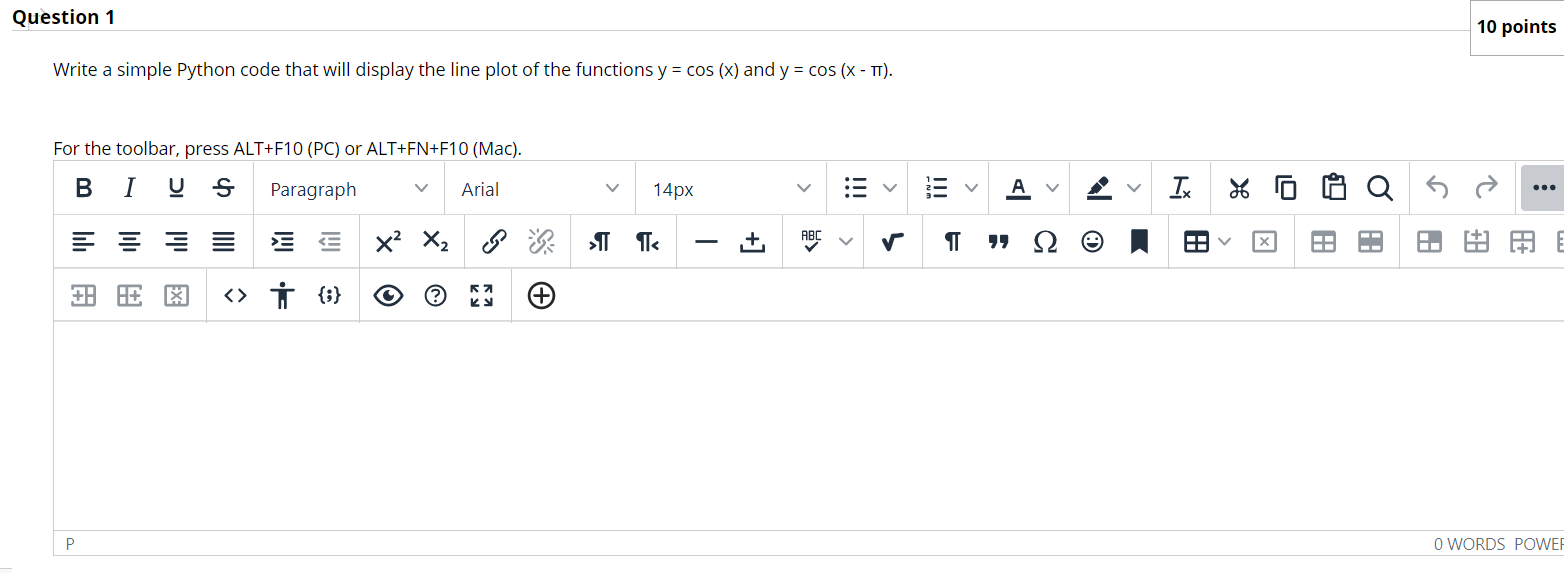Viewport: 1564px width, 573px height.
Task: Open table properties
Action: click(1323, 242)
